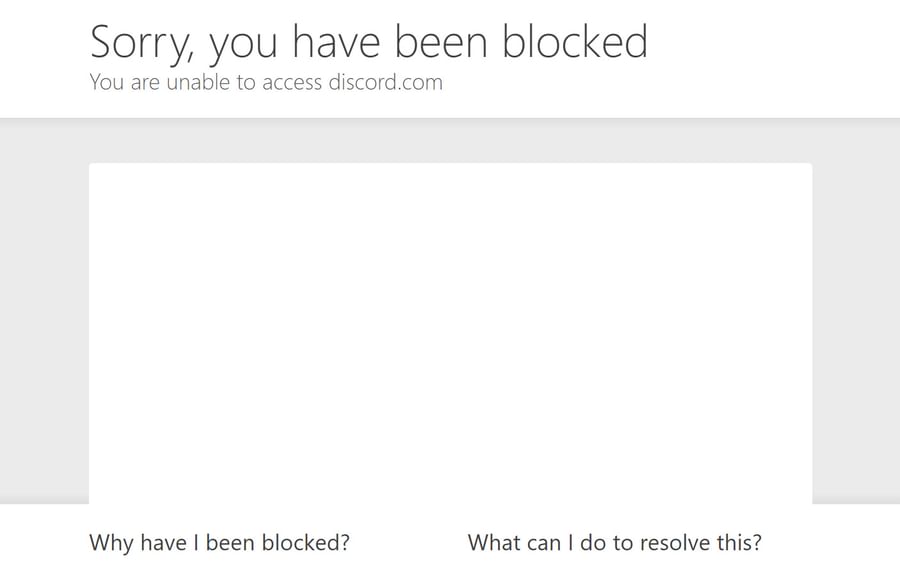This screenshot has height=565, width=900.
Task: Click the "Sorry, you have been blocked" heading
Action: coord(369,42)
